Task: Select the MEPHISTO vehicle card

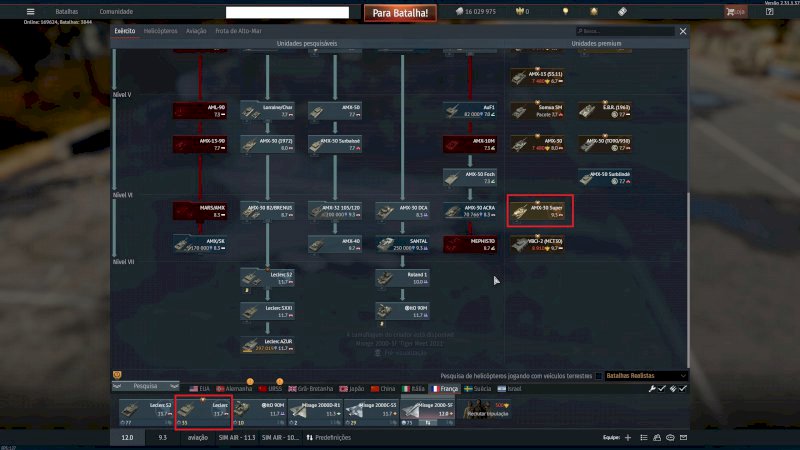Action: 470,244
